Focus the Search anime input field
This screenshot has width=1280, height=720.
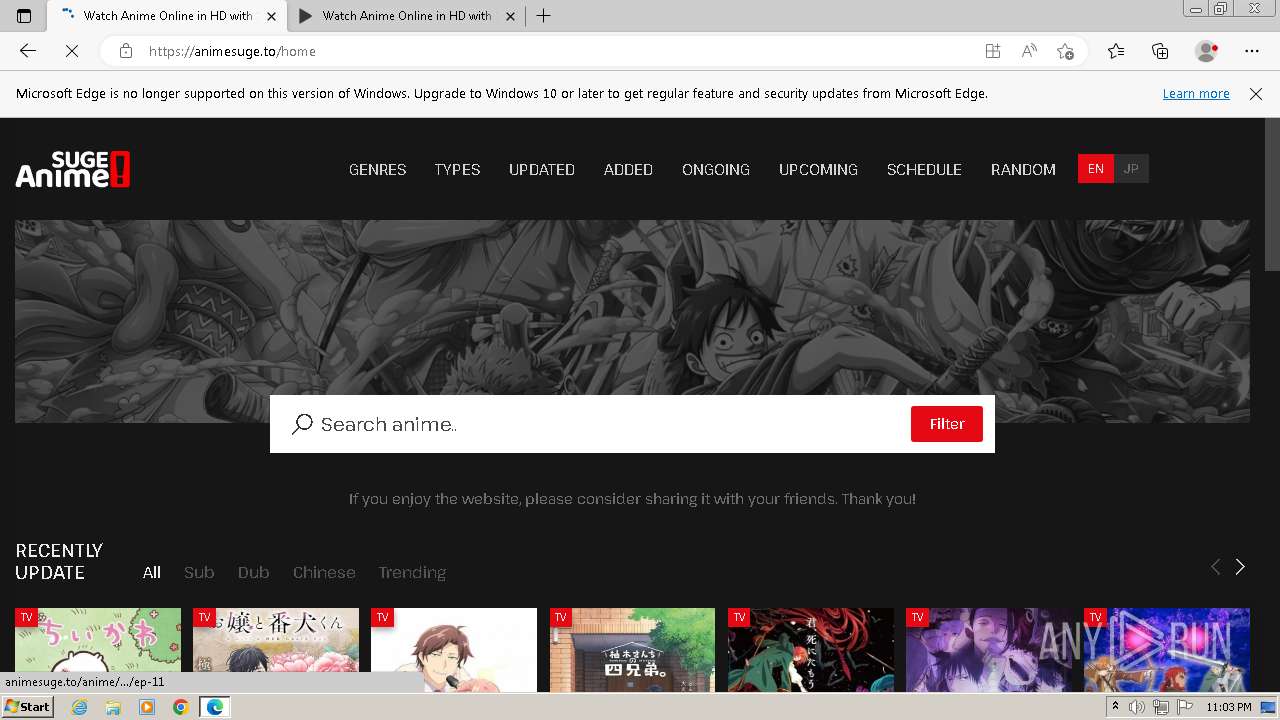click(610, 424)
